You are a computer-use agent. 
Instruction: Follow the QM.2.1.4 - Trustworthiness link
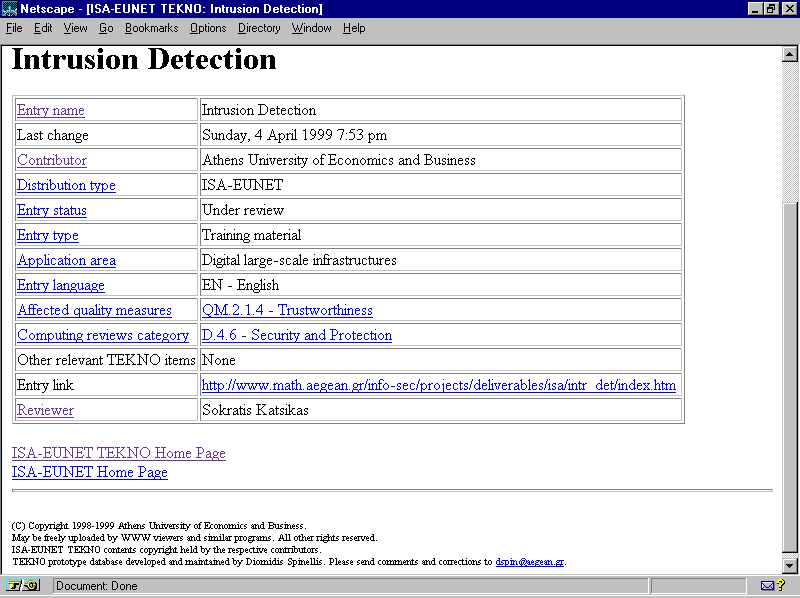click(x=287, y=310)
